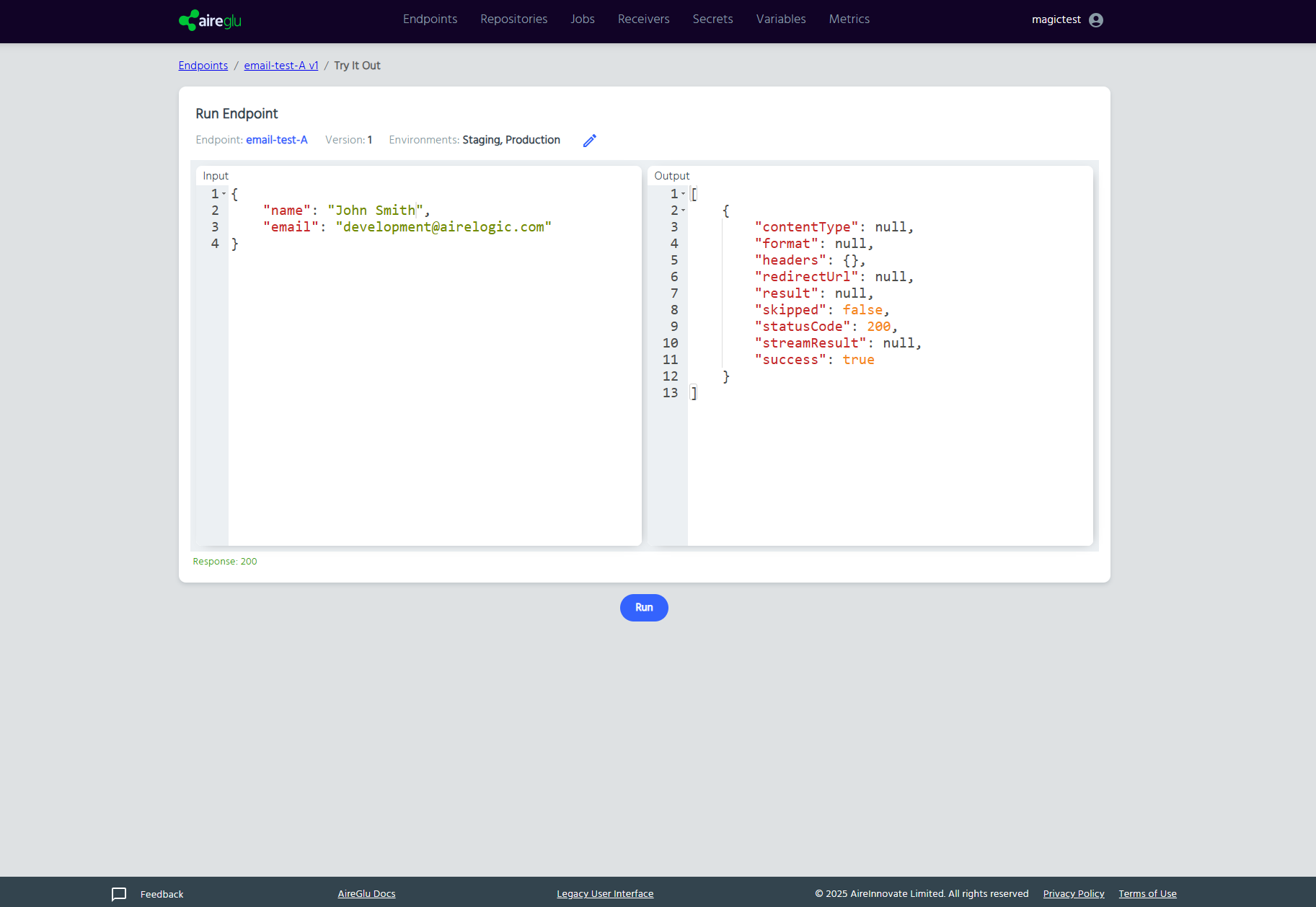Image resolution: width=1316 pixels, height=907 pixels.
Task: Click the AireGlu logo
Action: (210, 20)
